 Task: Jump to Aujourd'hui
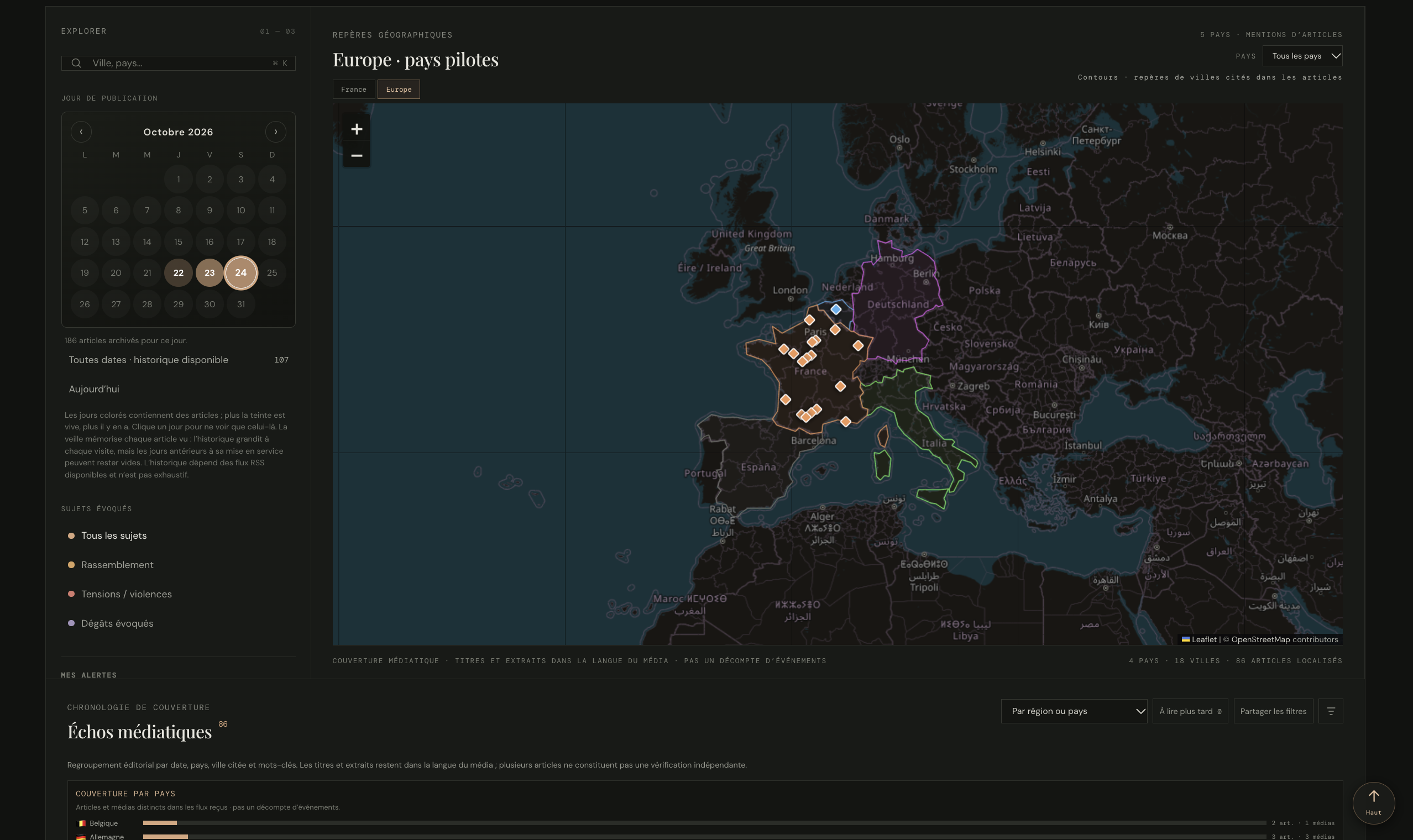click(x=179, y=390)
